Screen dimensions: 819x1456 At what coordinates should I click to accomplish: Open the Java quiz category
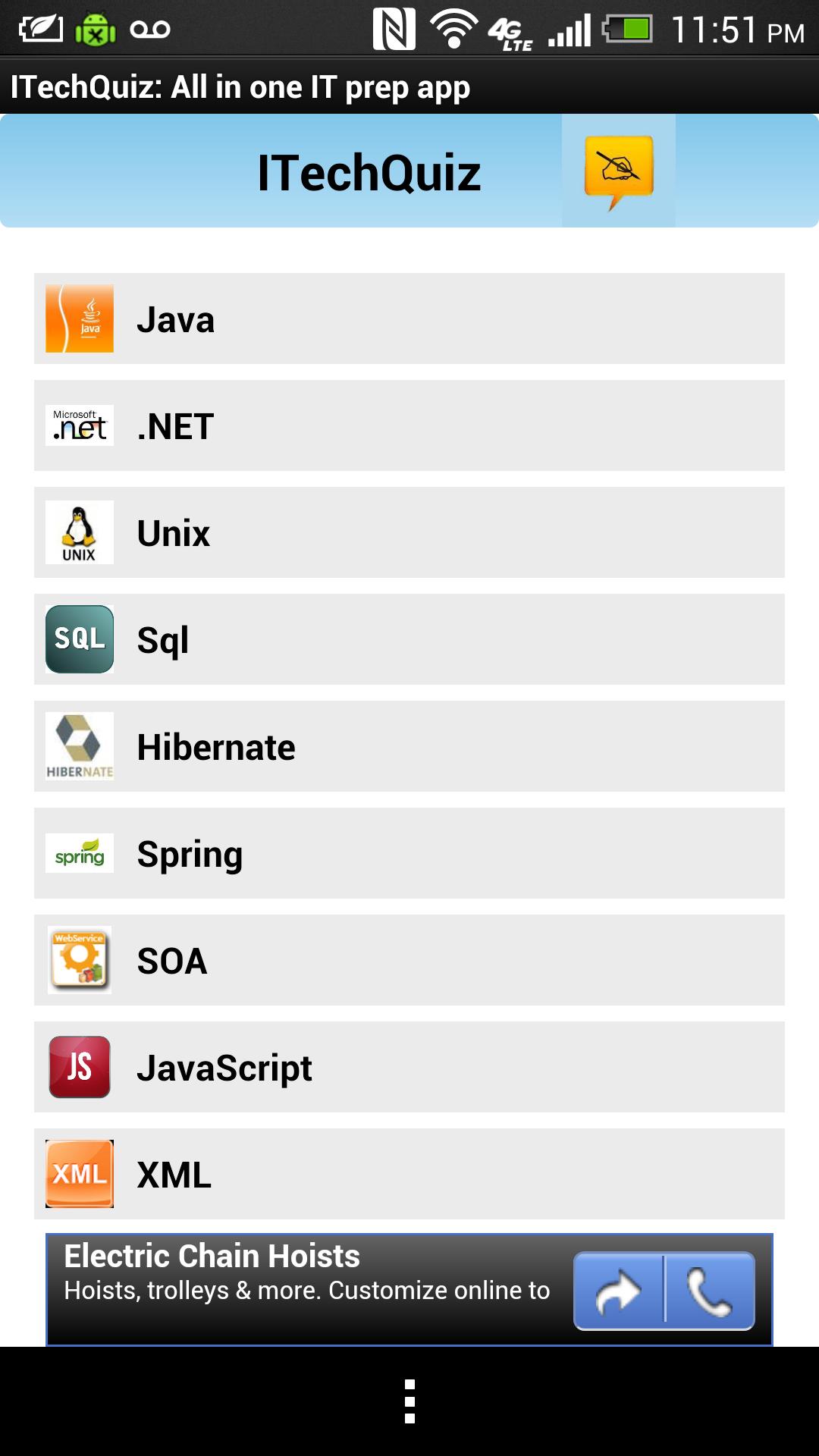coord(409,318)
